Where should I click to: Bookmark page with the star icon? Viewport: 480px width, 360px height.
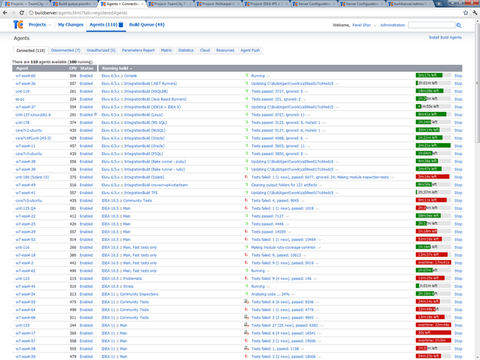pos(465,13)
